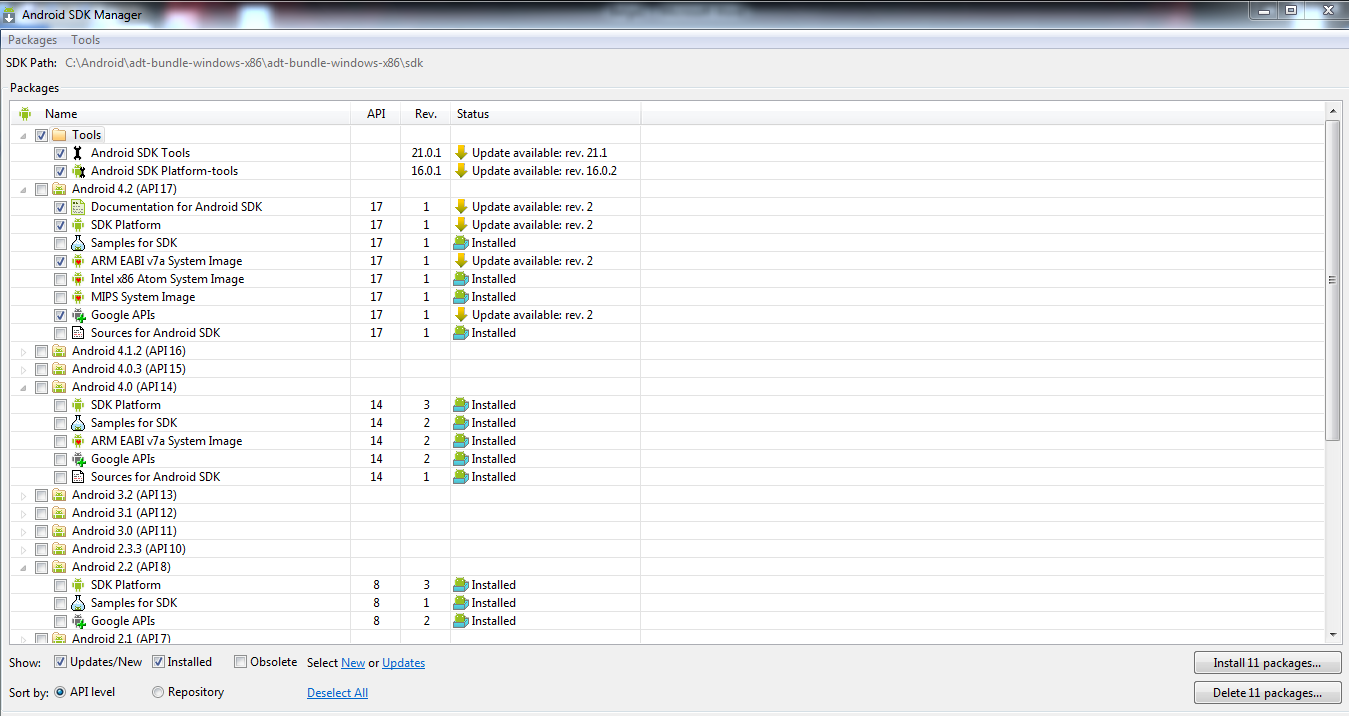Collapse the Android 4.2 (API 17) node

point(24,189)
